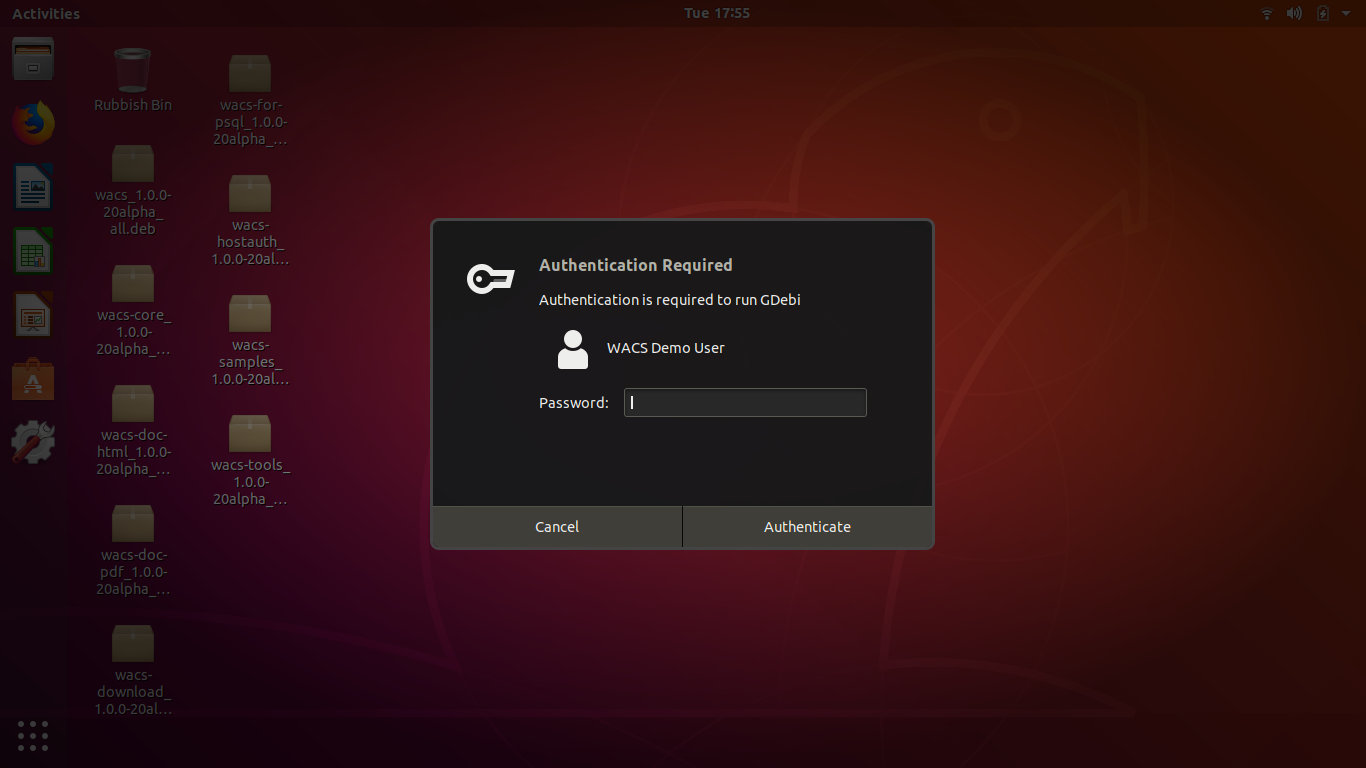This screenshot has height=768, width=1366.
Task: Open the Files manager in the dock
Action: (x=33, y=58)
